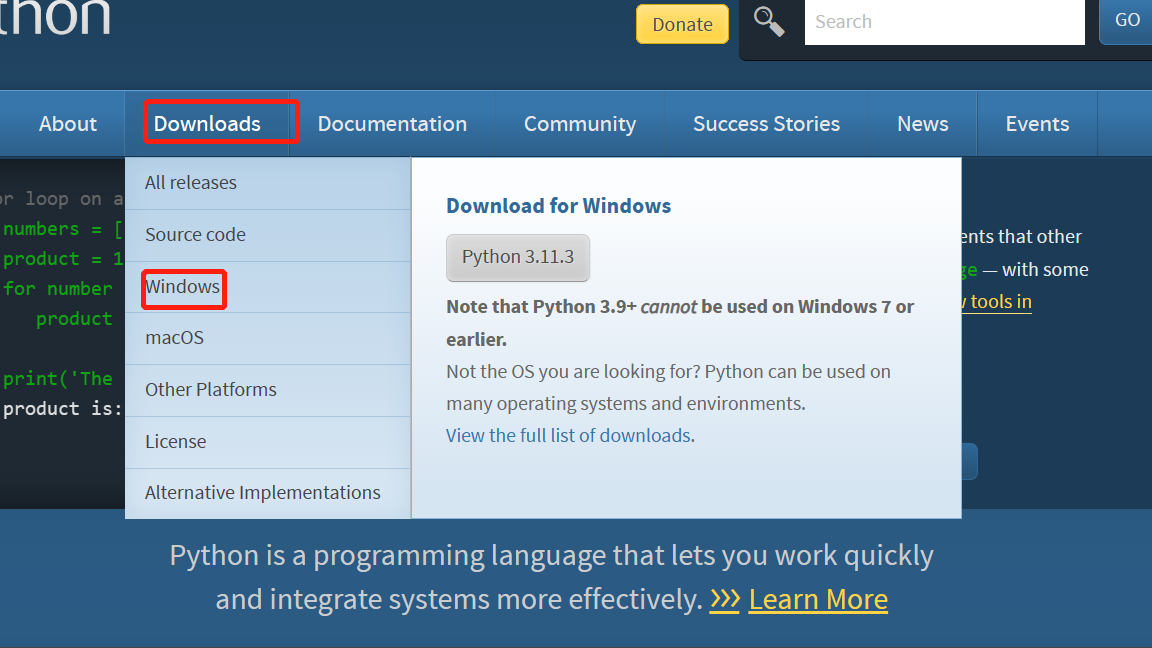Click the magnifying glass search icon

click(768, 22)
